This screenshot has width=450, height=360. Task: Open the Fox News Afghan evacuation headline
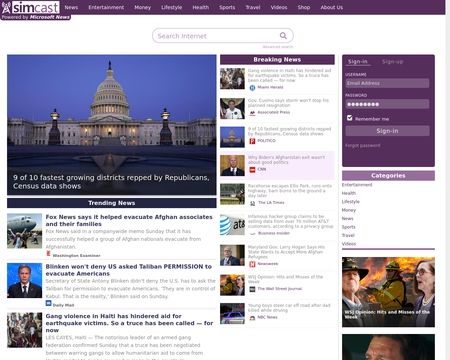(x=129, y=220)
